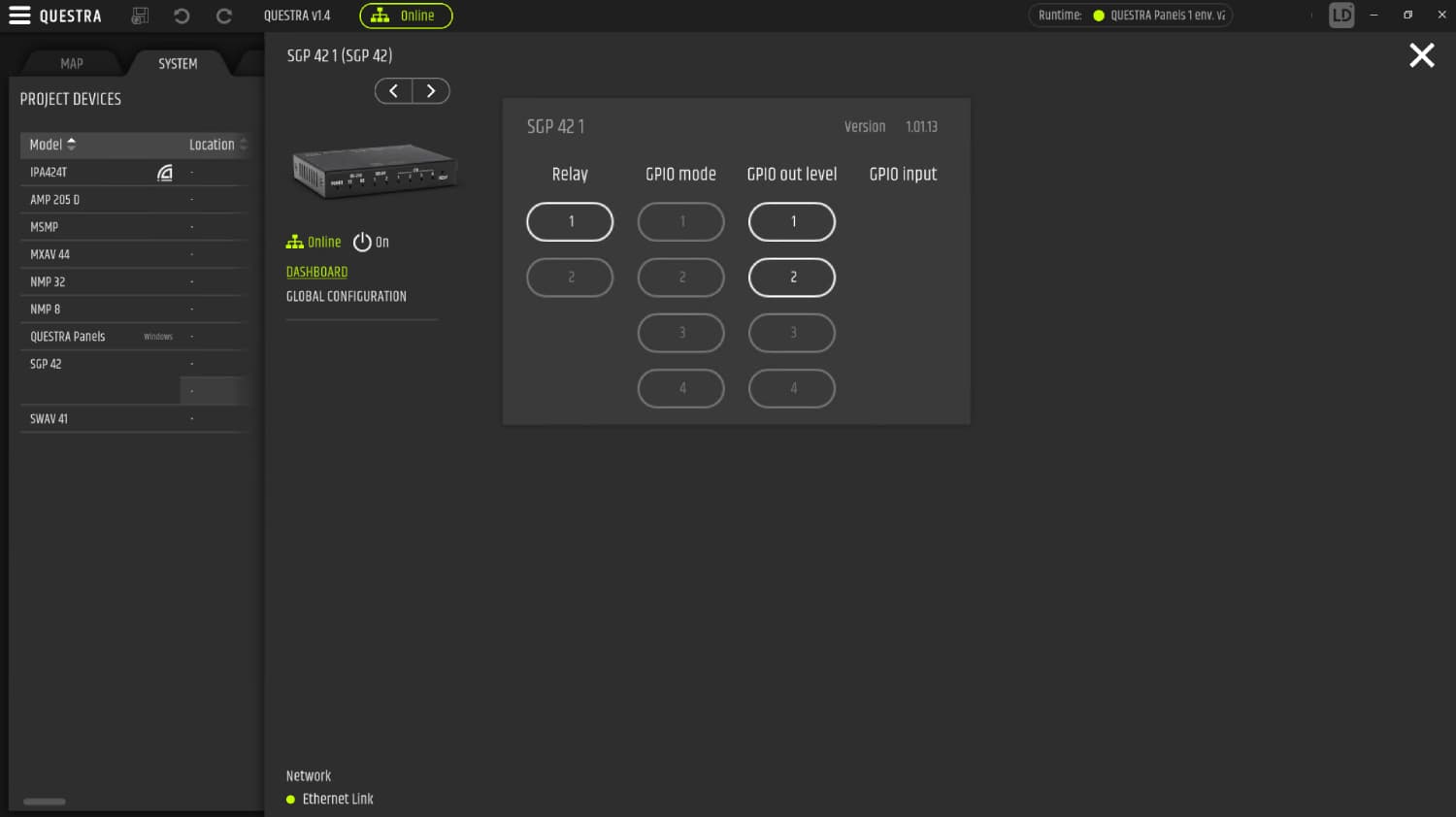Switch to the MAP tab
The image size is (1456, 817).
point(71,63)
